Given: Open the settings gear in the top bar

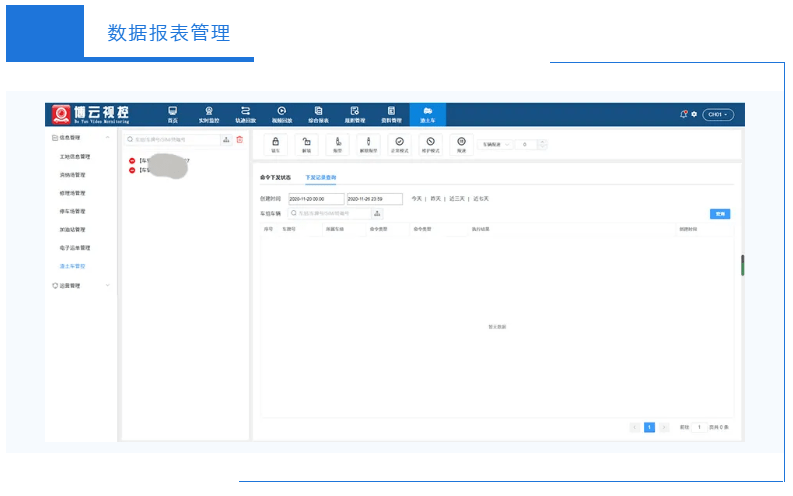Looking at the screenshot, I should [x=694, y=114].
